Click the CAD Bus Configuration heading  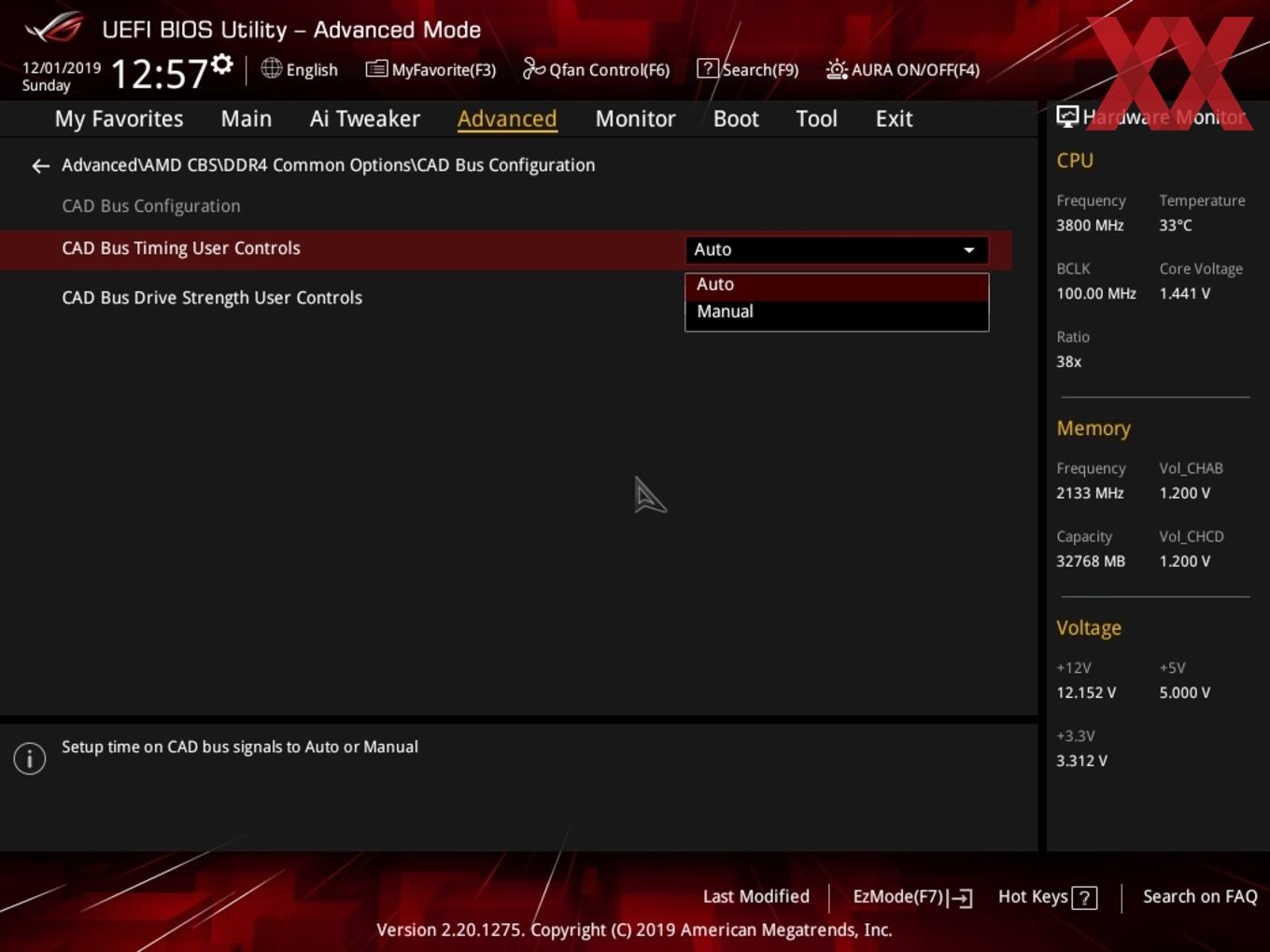[151, 206]
